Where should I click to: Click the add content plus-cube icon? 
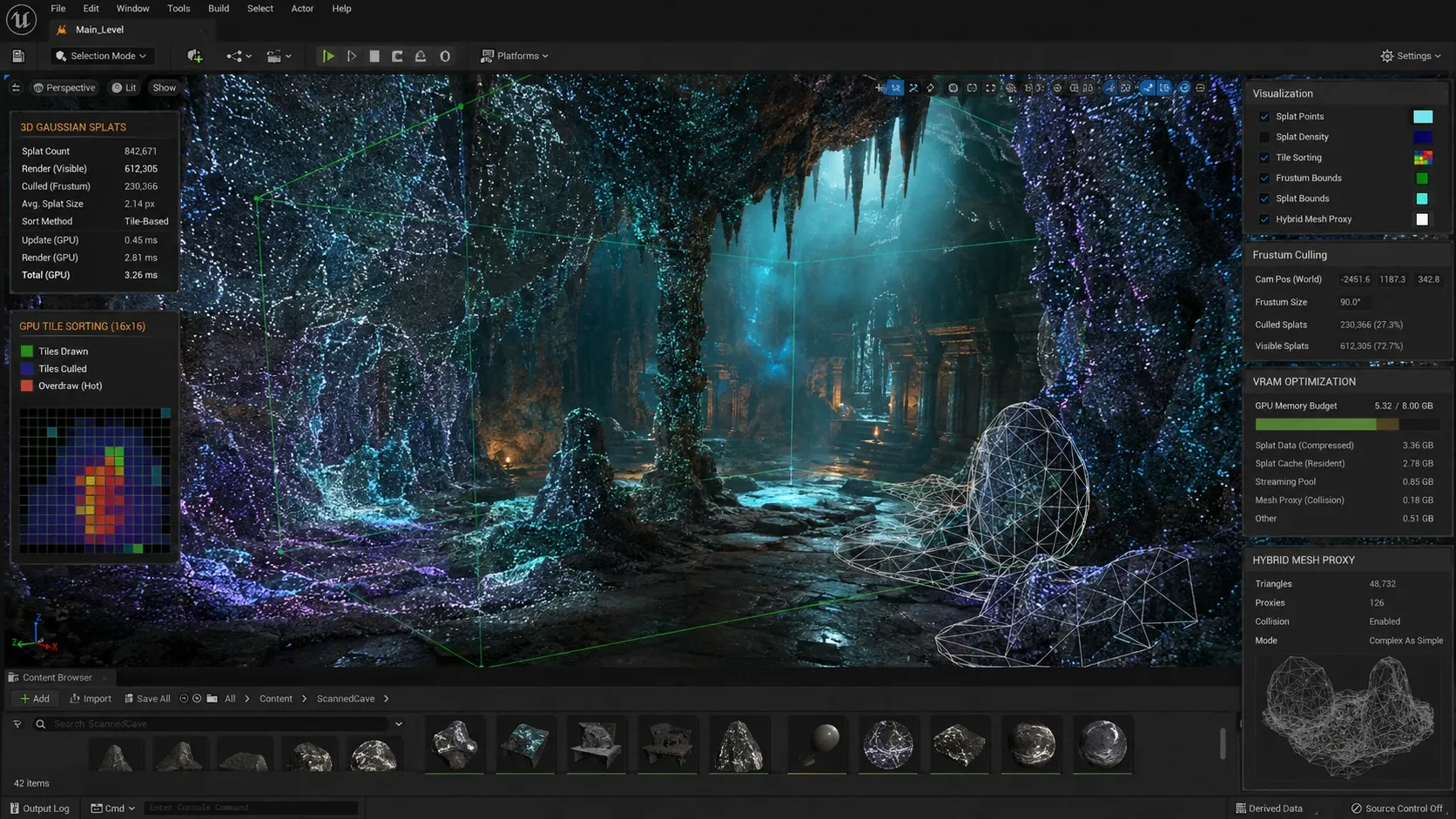[194, 56]
